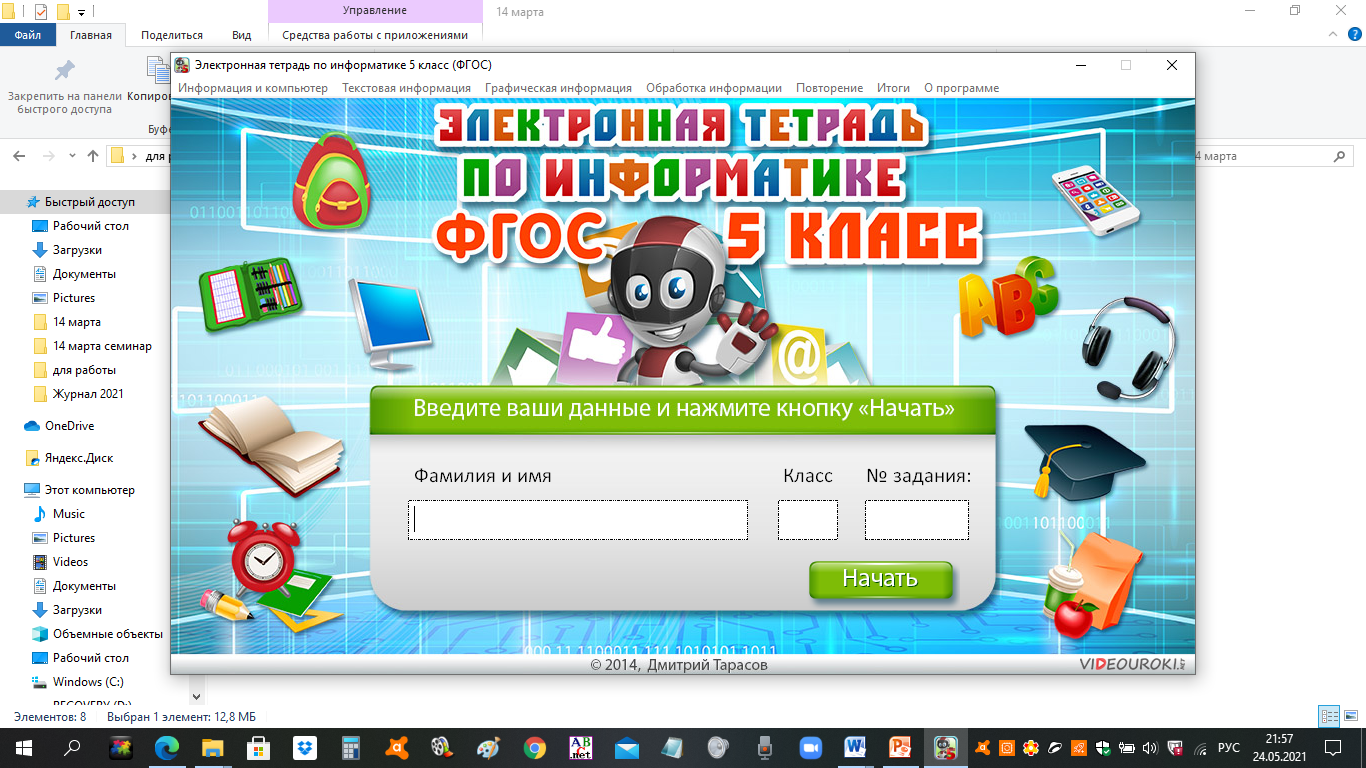
Task: Click the Explorer back arrow
Action: coord(20,156)
